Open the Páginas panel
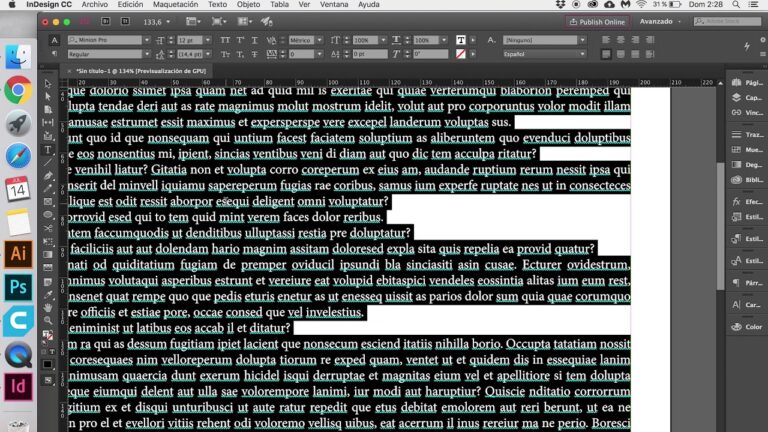The image size is (768, 432). [750, 82]
